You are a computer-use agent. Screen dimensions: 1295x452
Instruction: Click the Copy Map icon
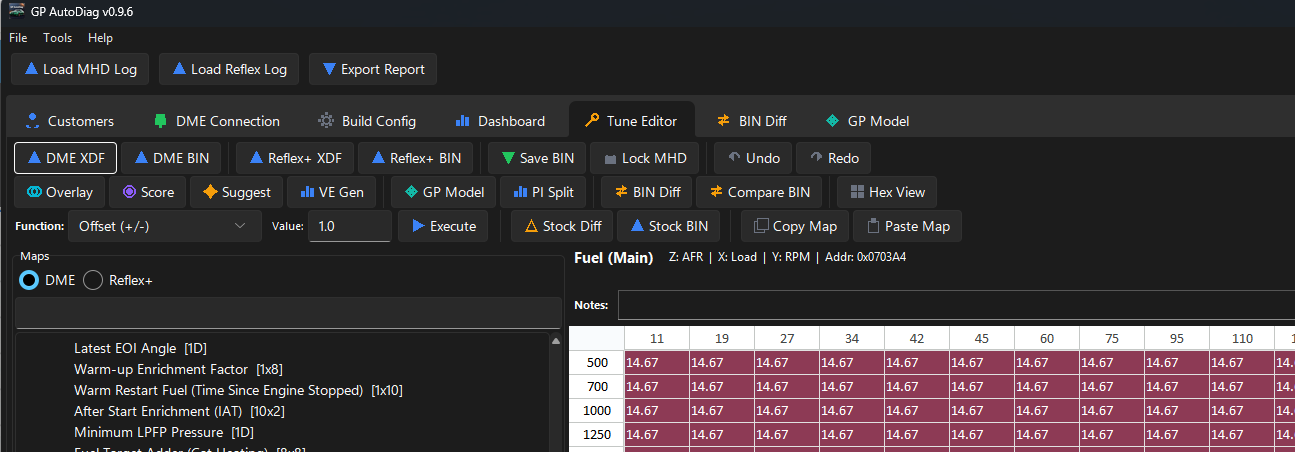[x=761, y=226]
